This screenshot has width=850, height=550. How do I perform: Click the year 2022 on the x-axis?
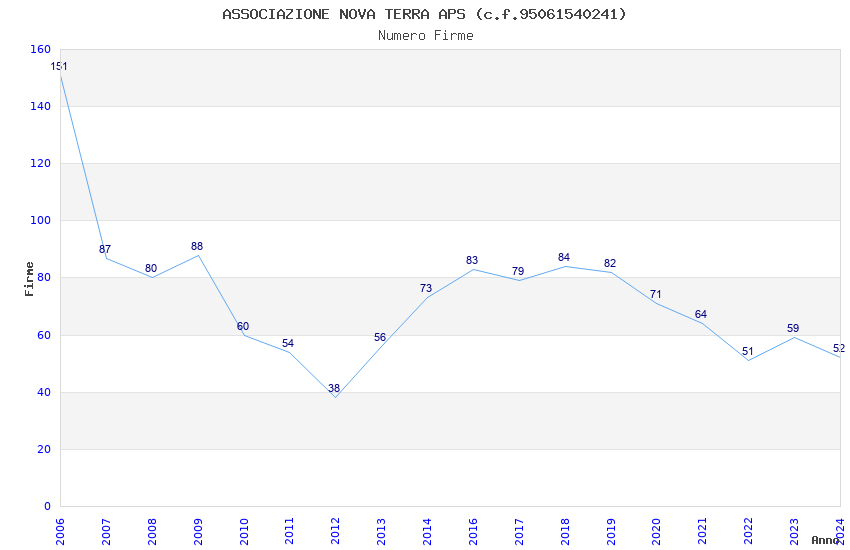(x=749, y=532)
